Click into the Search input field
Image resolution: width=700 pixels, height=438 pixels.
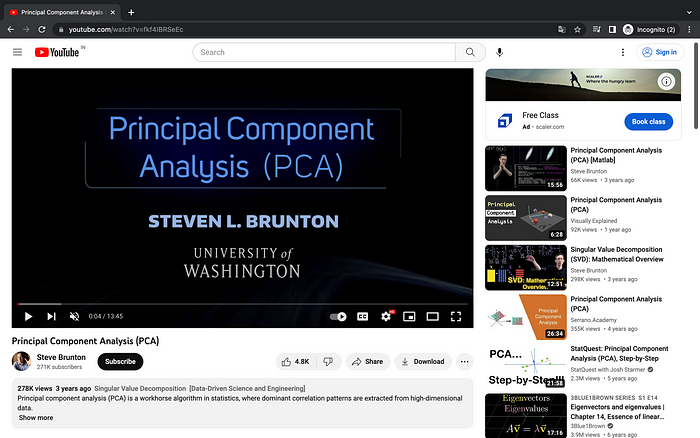[324, 52]
